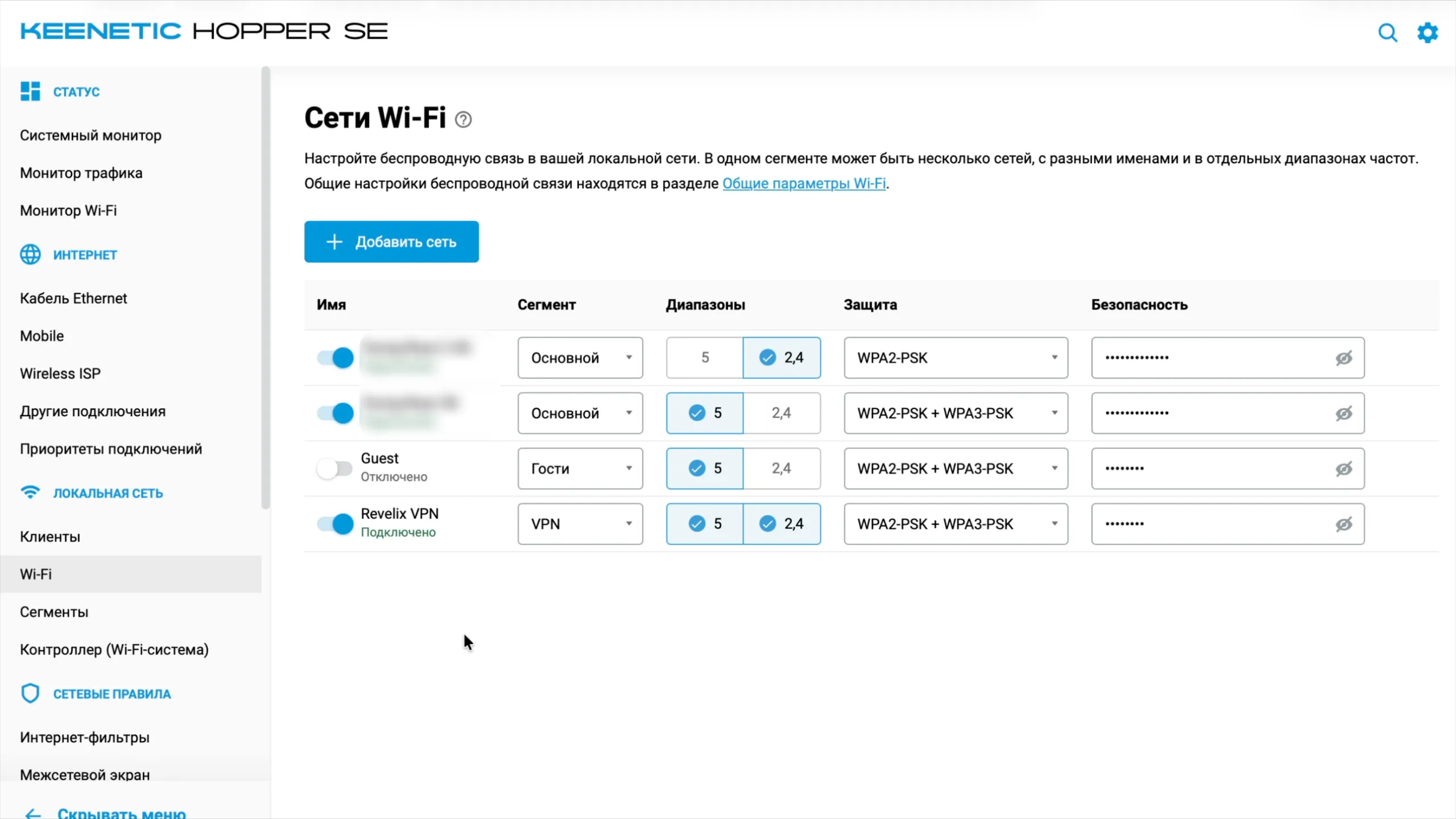This screenshot has width=1456, height=819.
Task: Open the search magnifier icon
Action: click(1388, 32)
